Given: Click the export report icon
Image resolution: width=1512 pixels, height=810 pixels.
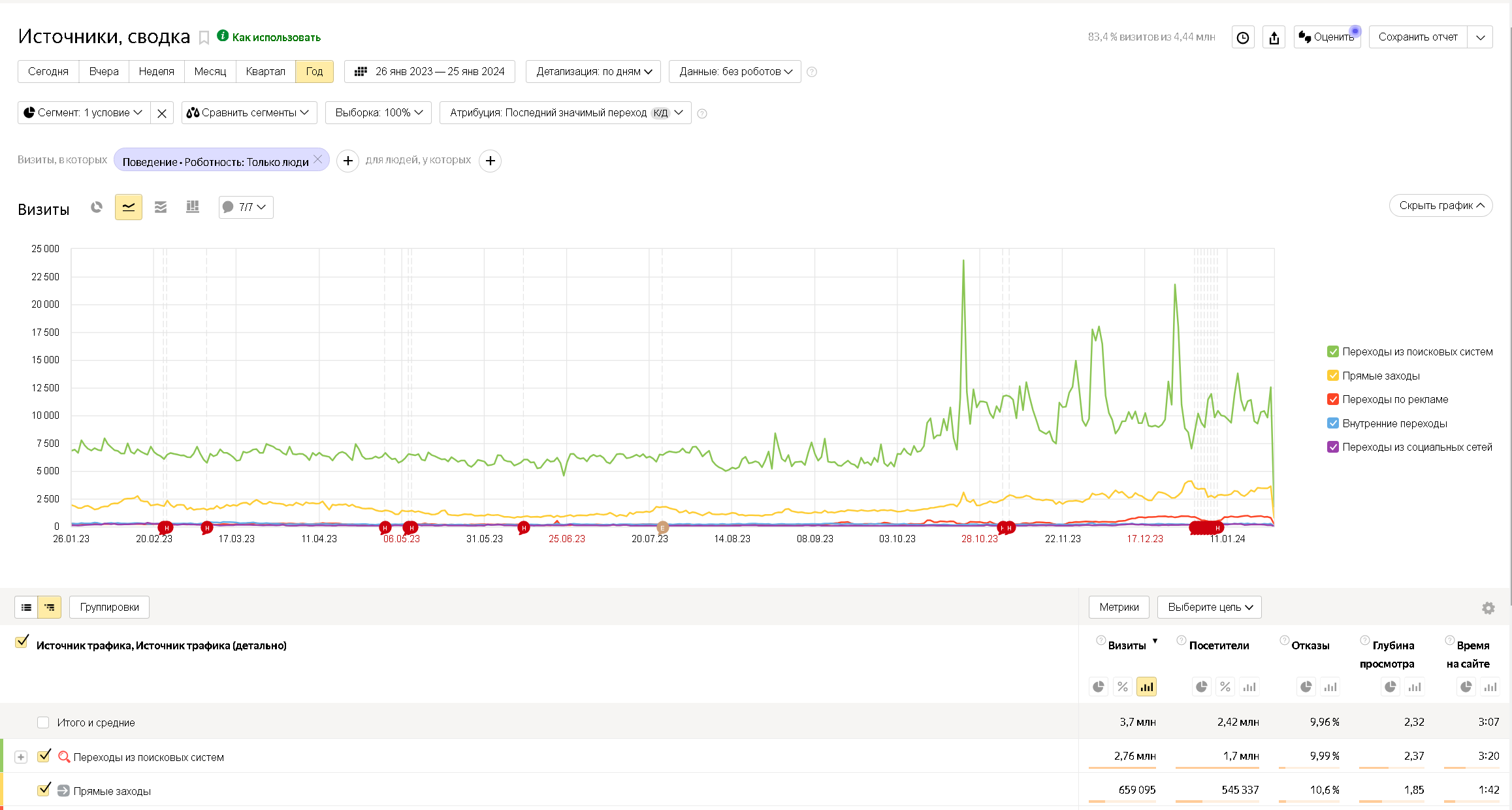Looking at the screenshot, I should tap(1274, 37).
